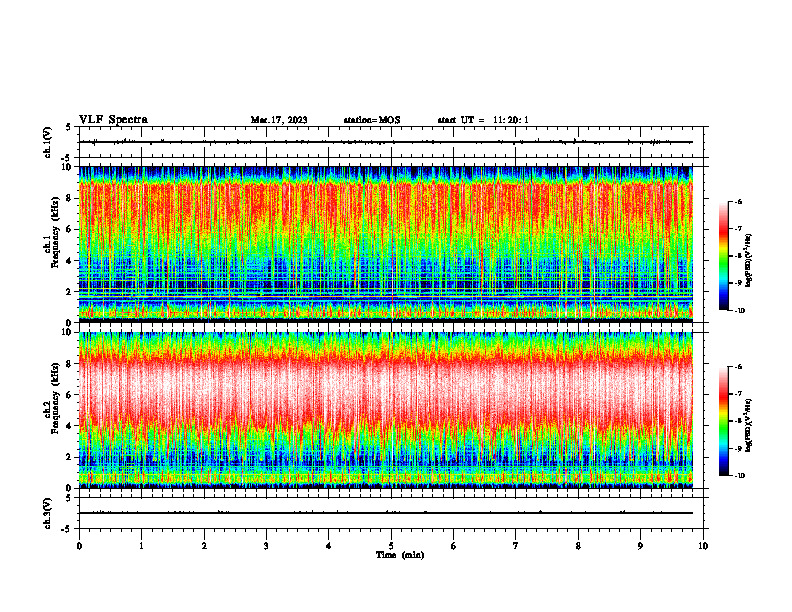The height and width of the screenshot is (612, 792).
Task: Select the ch.1 colorbar log(PSD) label
Action: pos(749,261)
